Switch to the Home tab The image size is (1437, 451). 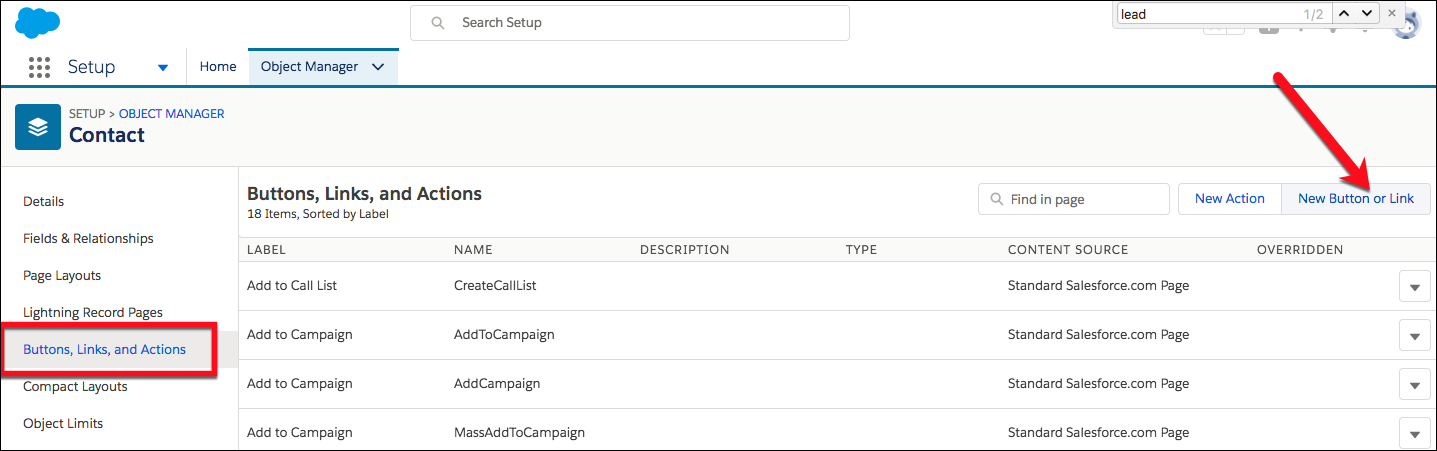tap(218, 67)
